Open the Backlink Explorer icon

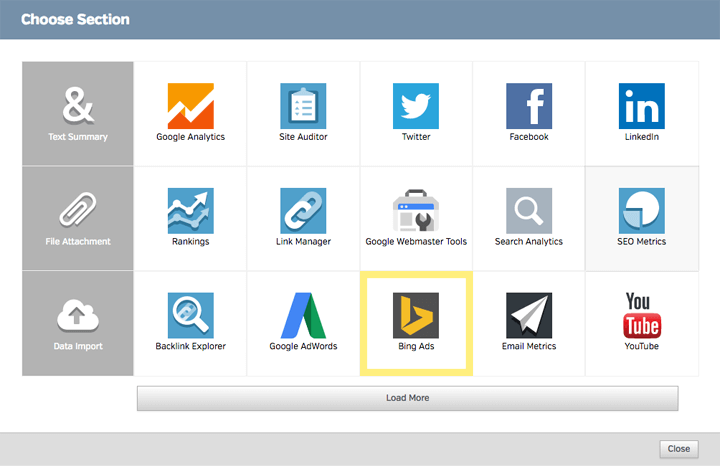(x=191, y=315)
